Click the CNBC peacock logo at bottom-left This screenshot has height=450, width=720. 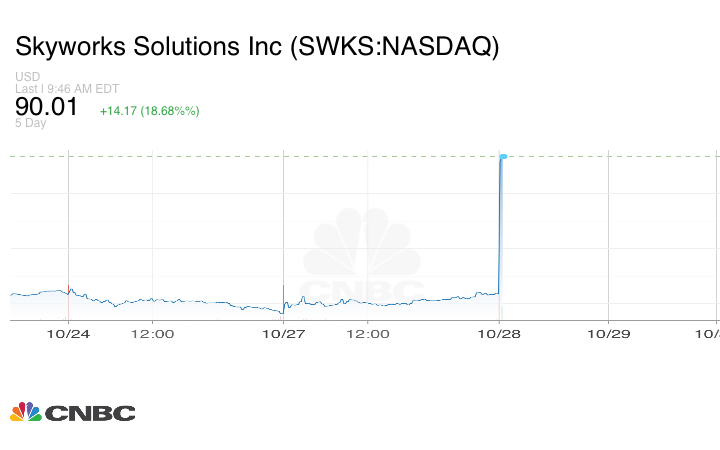coord(26,412)
